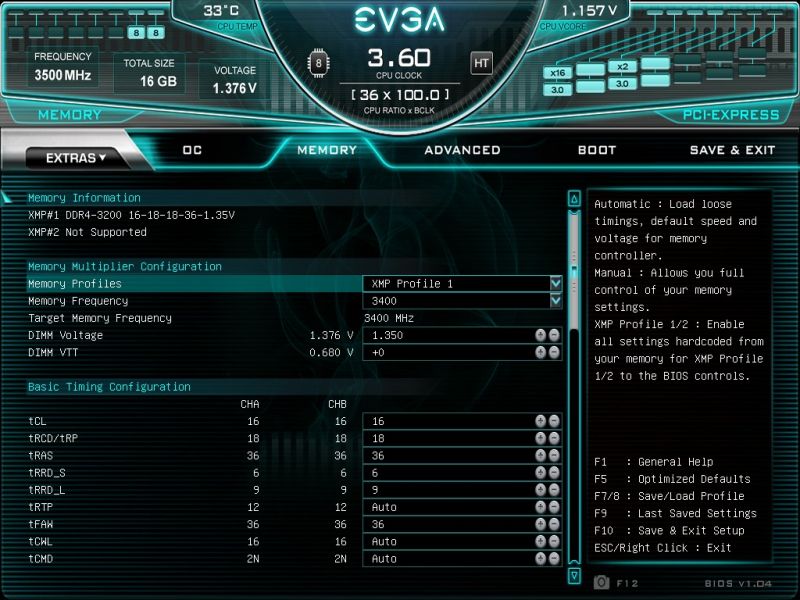800x600 pixels.
Task: Open the ADVANCED tab
Action: (x=462, y=150)
